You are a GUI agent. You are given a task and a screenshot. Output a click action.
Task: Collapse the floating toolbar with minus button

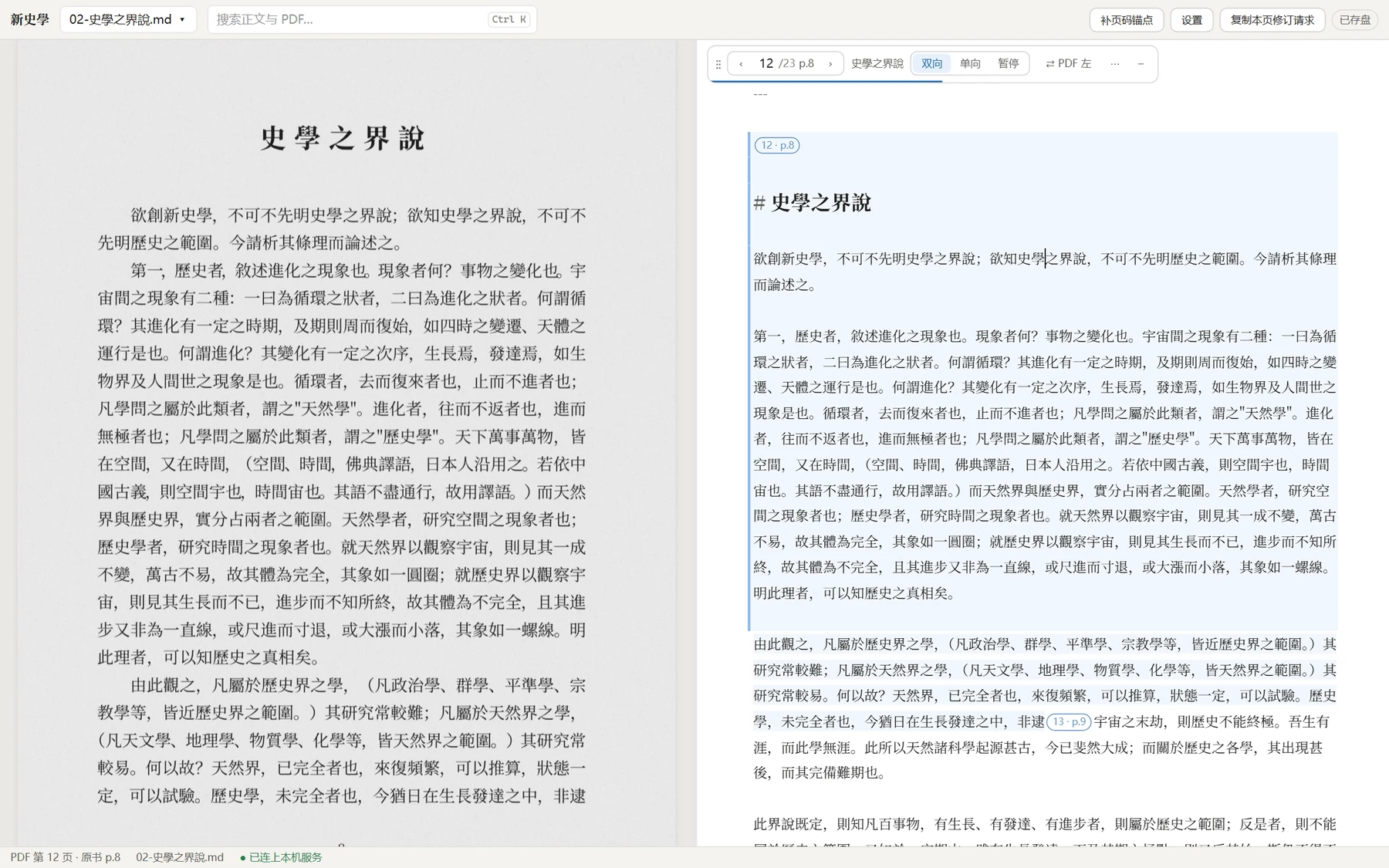[1141, 64]
